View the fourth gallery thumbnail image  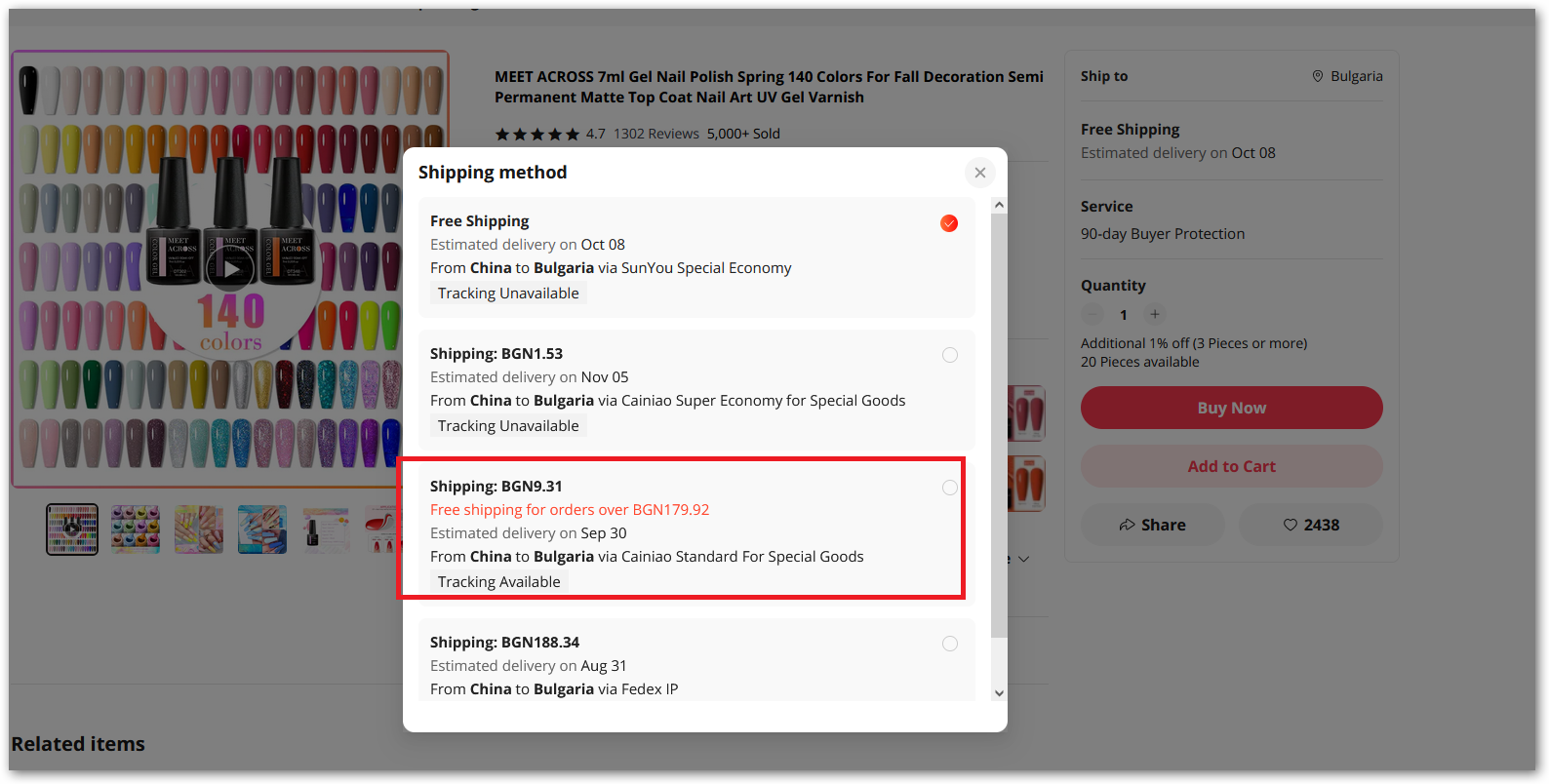262,529
